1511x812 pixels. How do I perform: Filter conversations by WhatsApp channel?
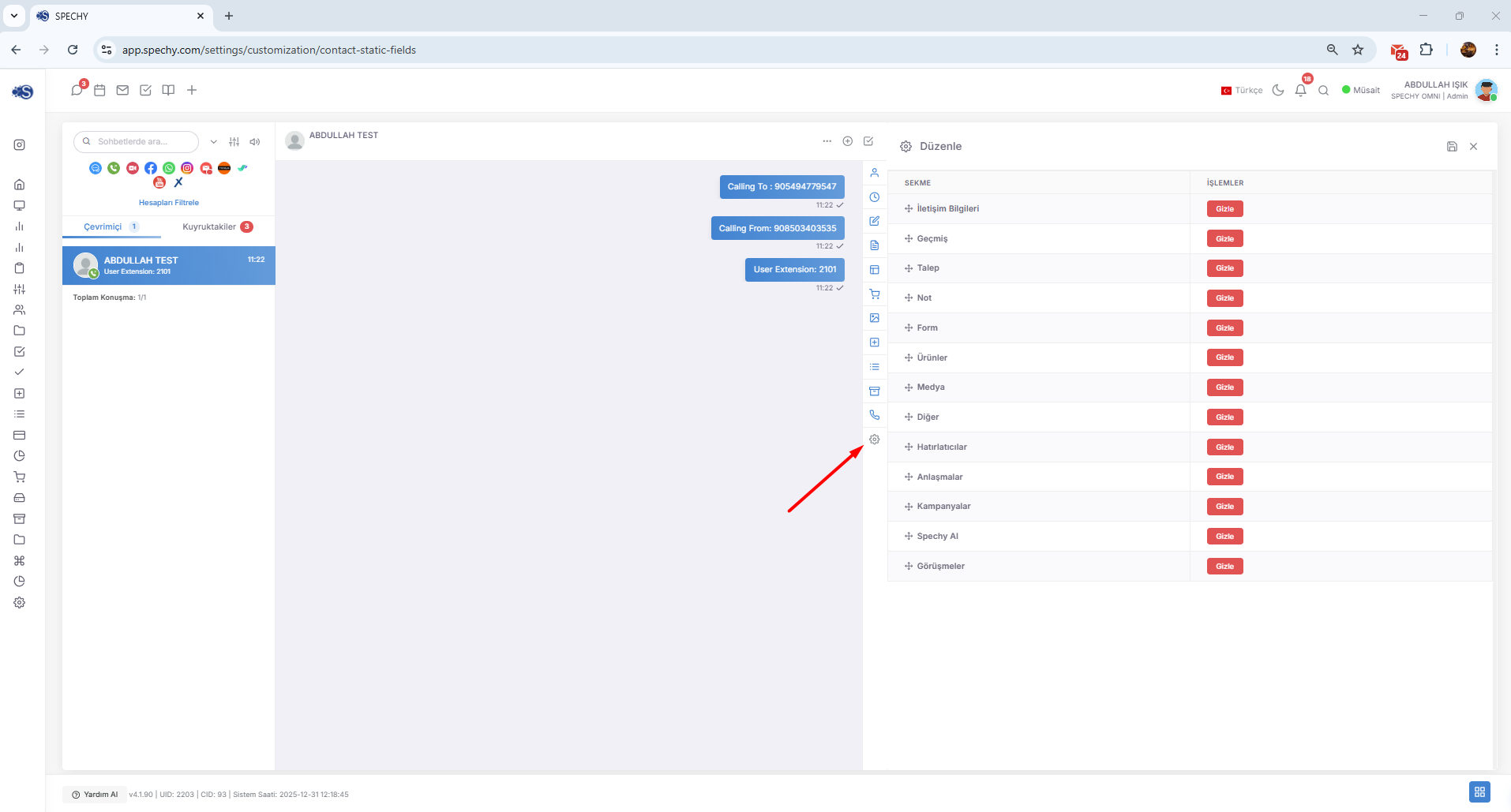click(169, 168)
